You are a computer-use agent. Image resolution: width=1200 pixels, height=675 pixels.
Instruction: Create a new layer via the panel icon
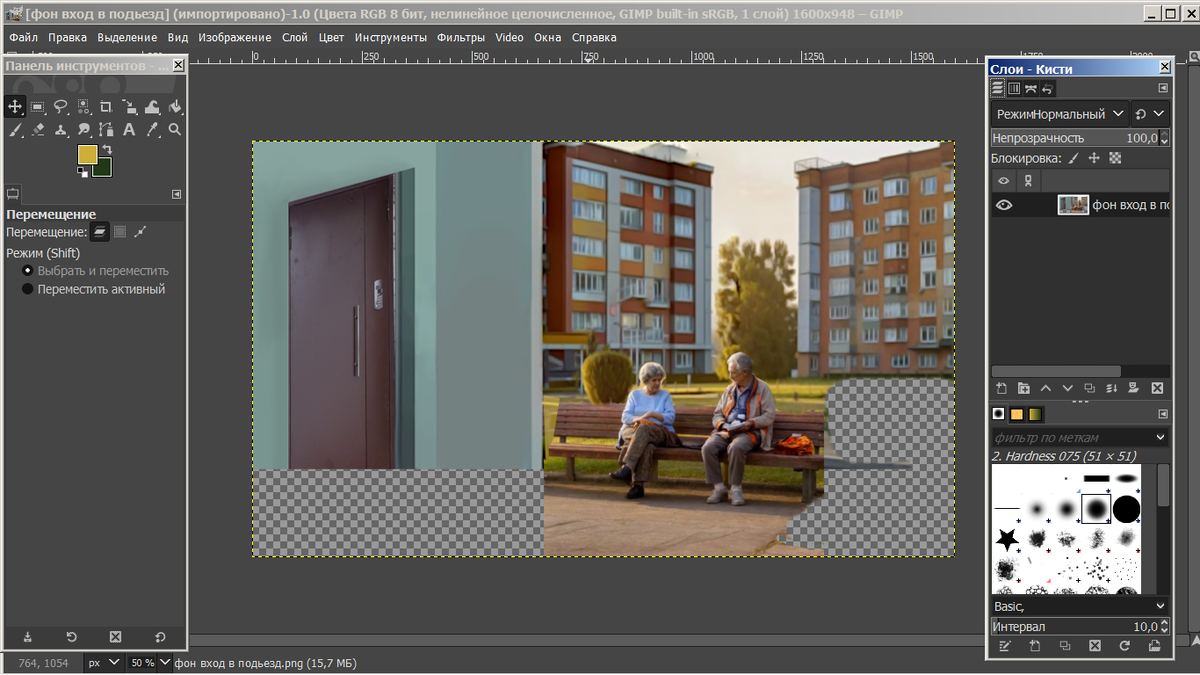[x=1001, y=388]
